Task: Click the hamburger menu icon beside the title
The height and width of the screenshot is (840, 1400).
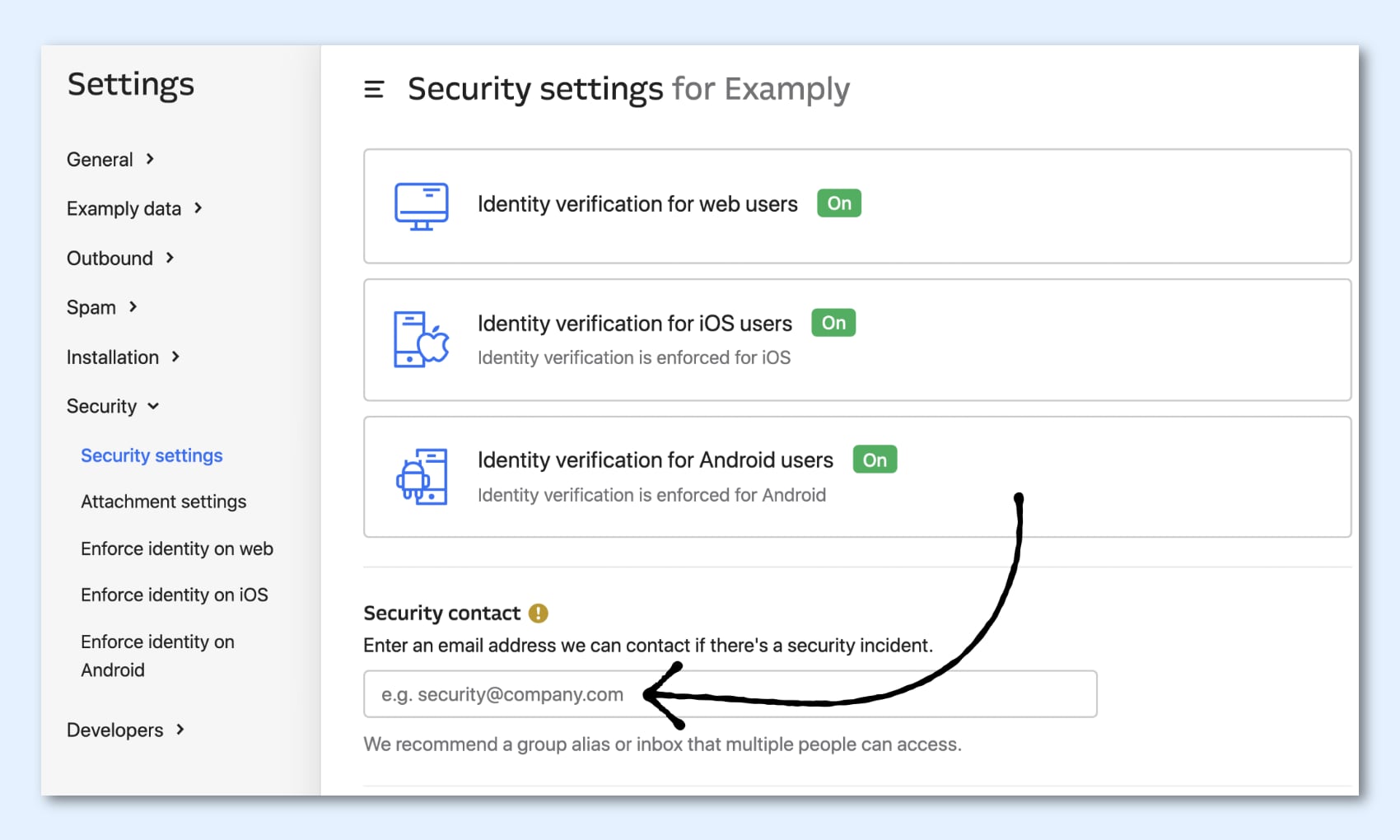Action: click(x=374, y=89)
